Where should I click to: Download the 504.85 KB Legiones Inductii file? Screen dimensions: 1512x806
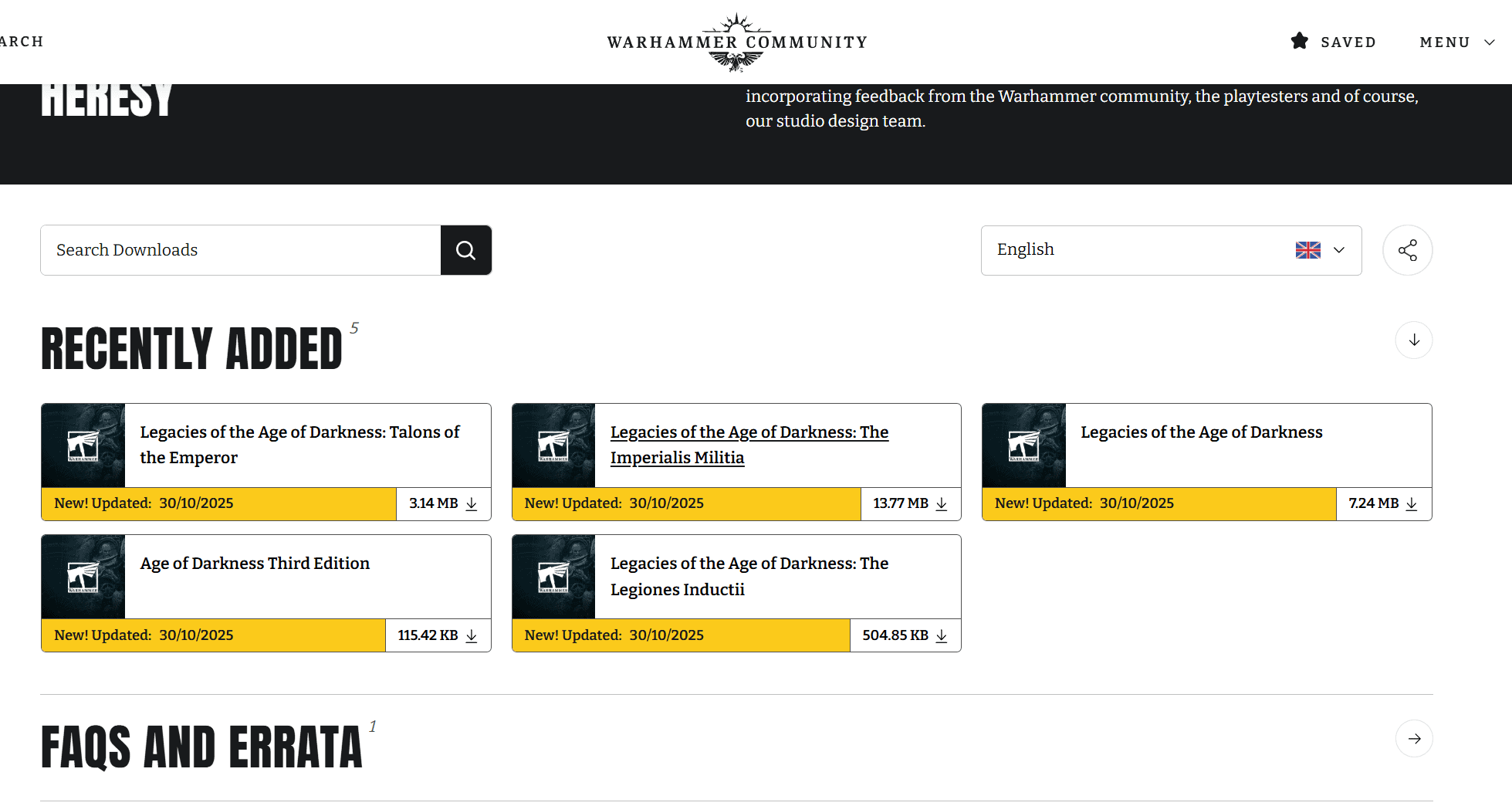pos(905,635)
